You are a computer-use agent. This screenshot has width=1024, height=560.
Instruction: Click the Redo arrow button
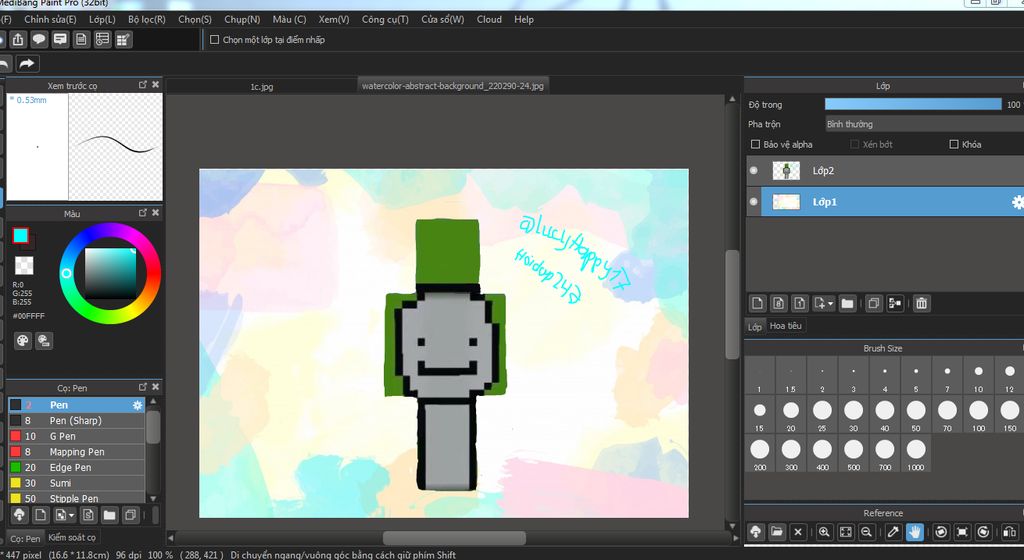tap(27, 63)
